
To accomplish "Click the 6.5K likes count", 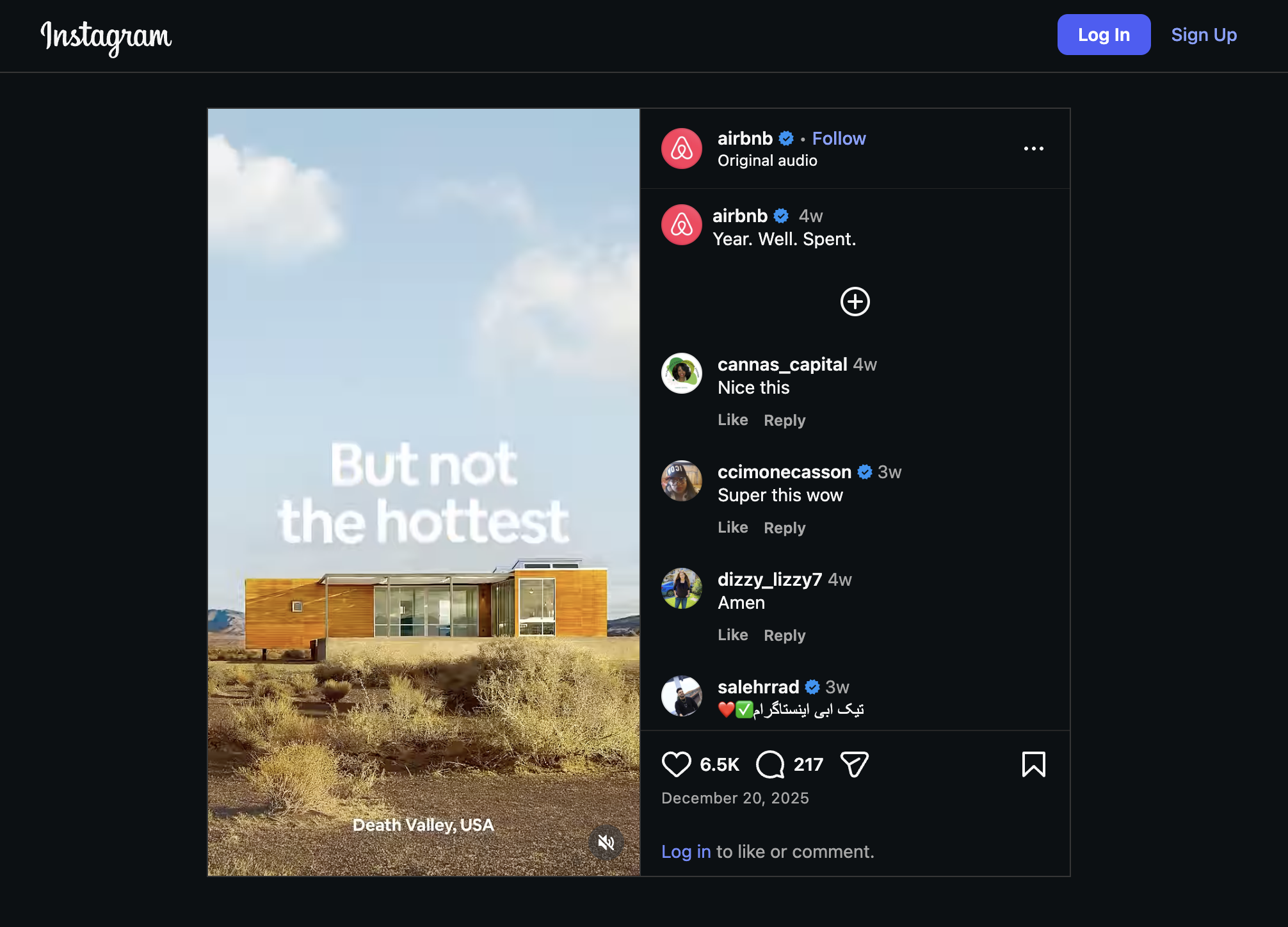I will (x=718, y=764).
